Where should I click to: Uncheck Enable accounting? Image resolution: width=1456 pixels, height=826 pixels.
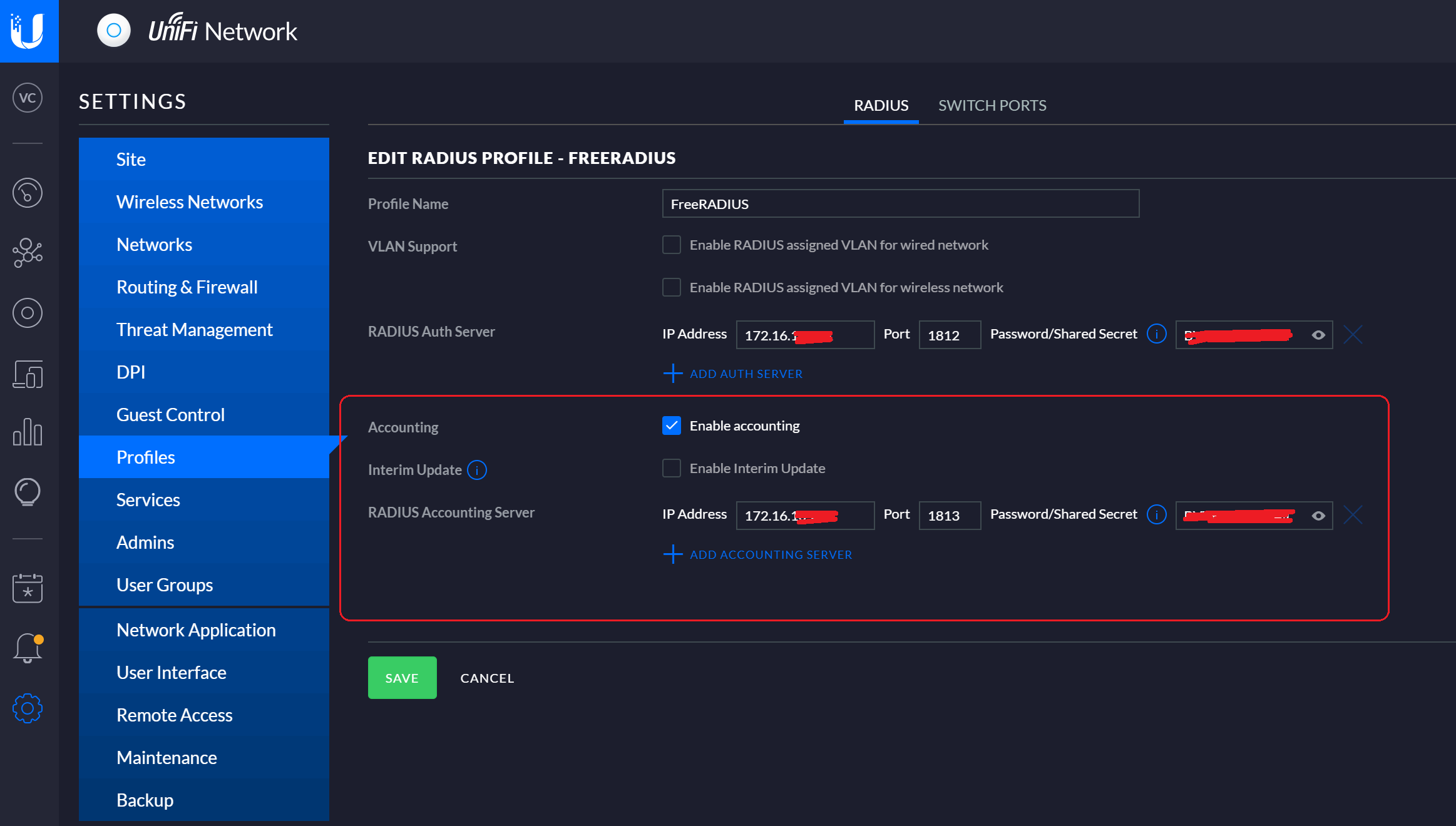(672, 426)
